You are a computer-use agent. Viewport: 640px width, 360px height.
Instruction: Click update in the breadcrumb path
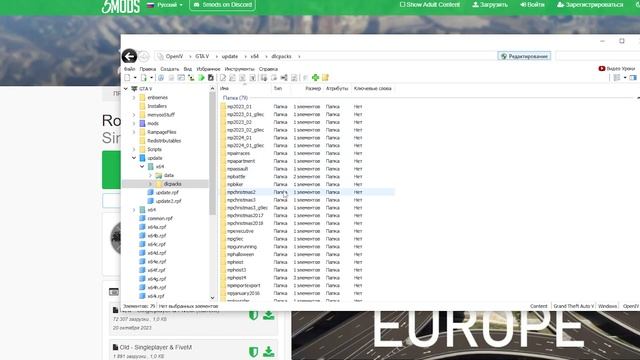point(230,56)
